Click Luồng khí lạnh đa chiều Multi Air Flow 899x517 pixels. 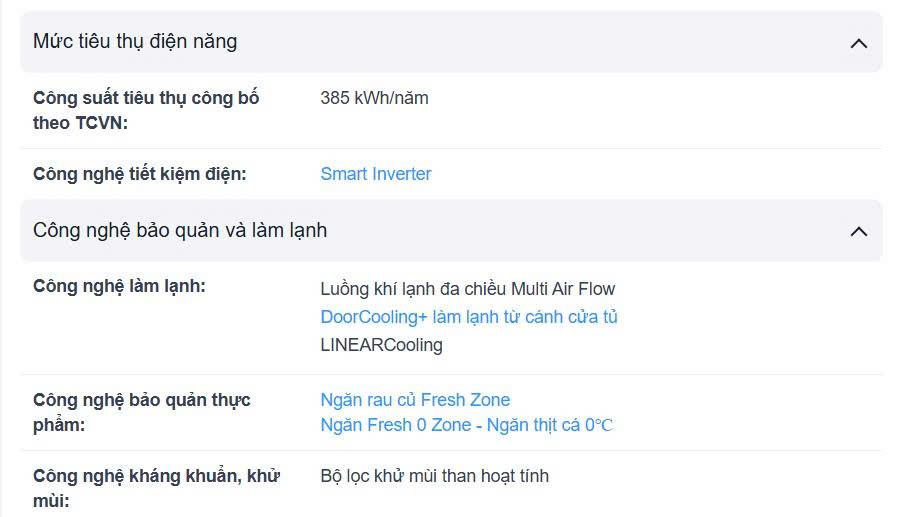click(467, 289)
